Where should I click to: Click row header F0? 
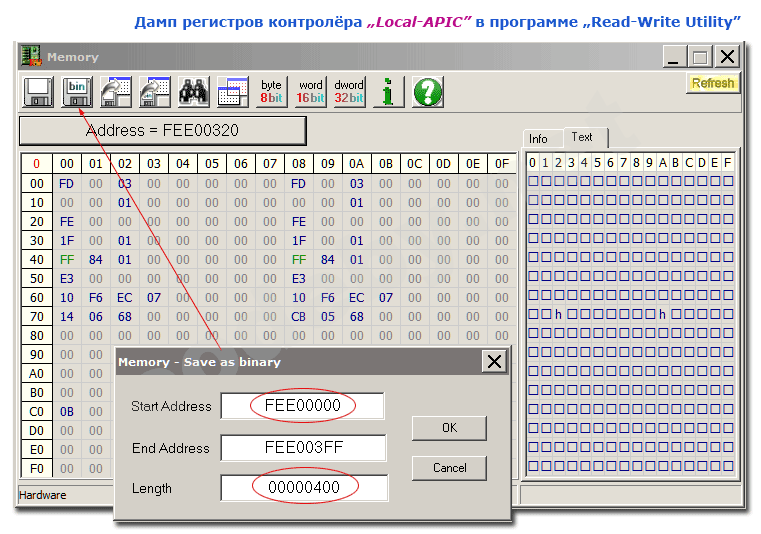(x=37, y=469)
